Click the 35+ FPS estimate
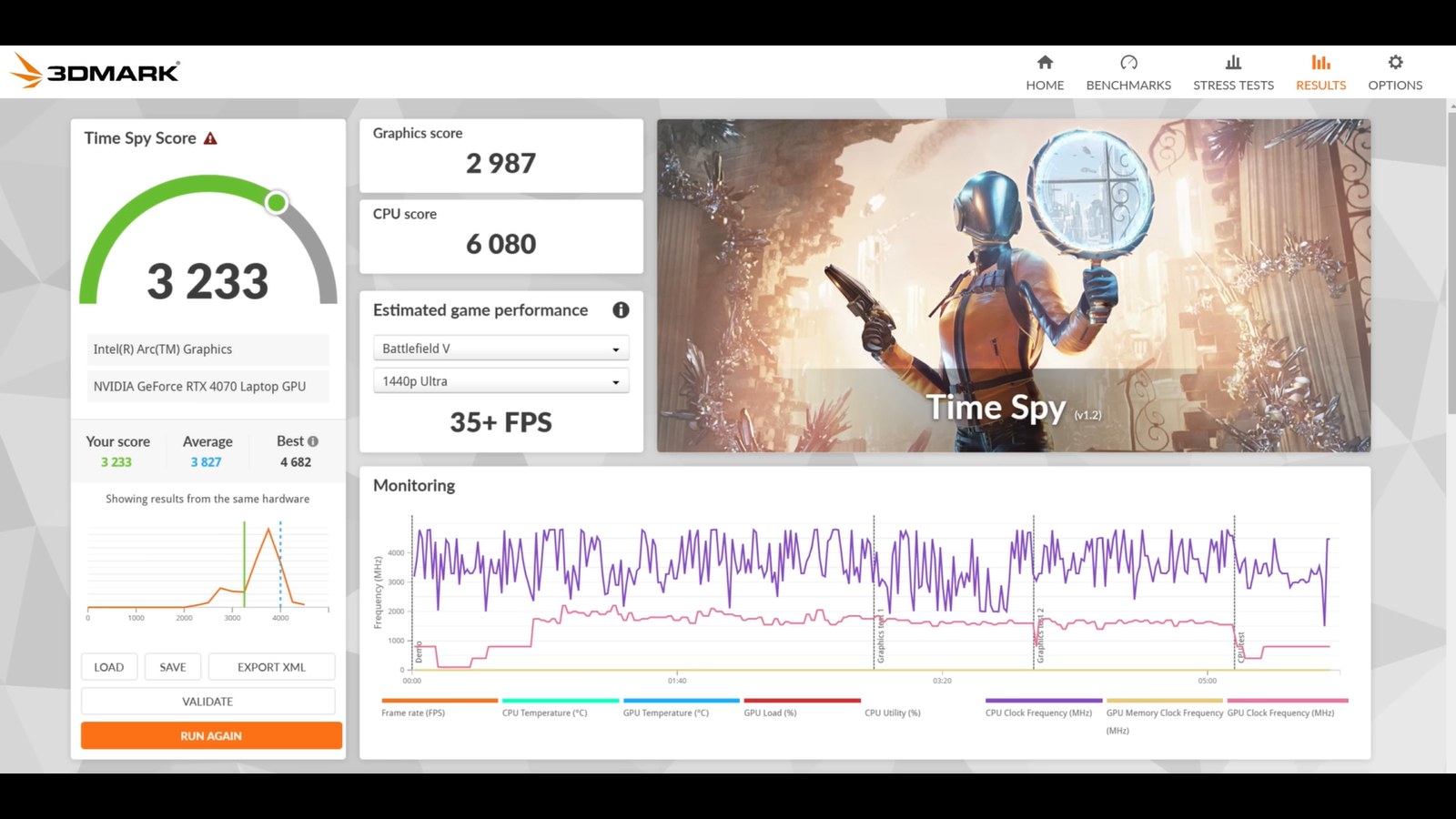This screenshot has height=819, width=1456. click(501, 422)
